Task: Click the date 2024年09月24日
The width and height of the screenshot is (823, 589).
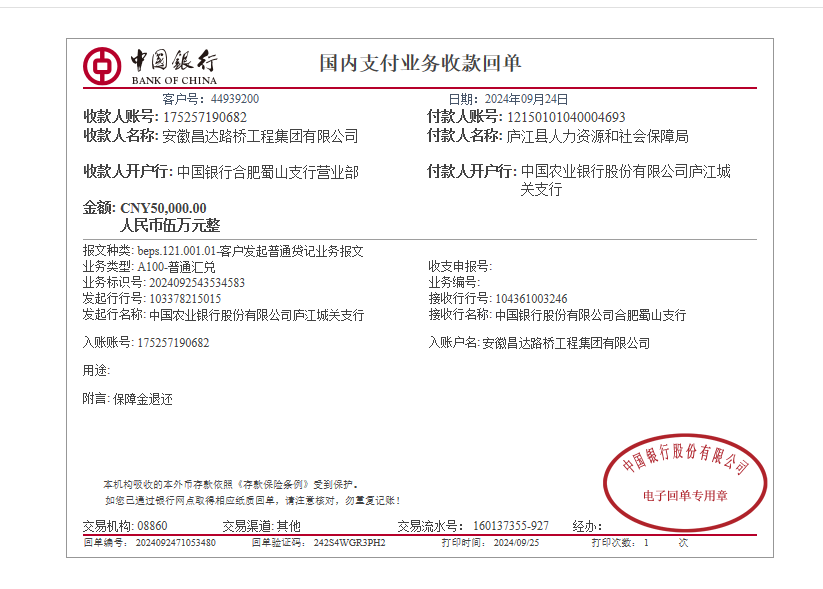Action: tap(526, 99)
